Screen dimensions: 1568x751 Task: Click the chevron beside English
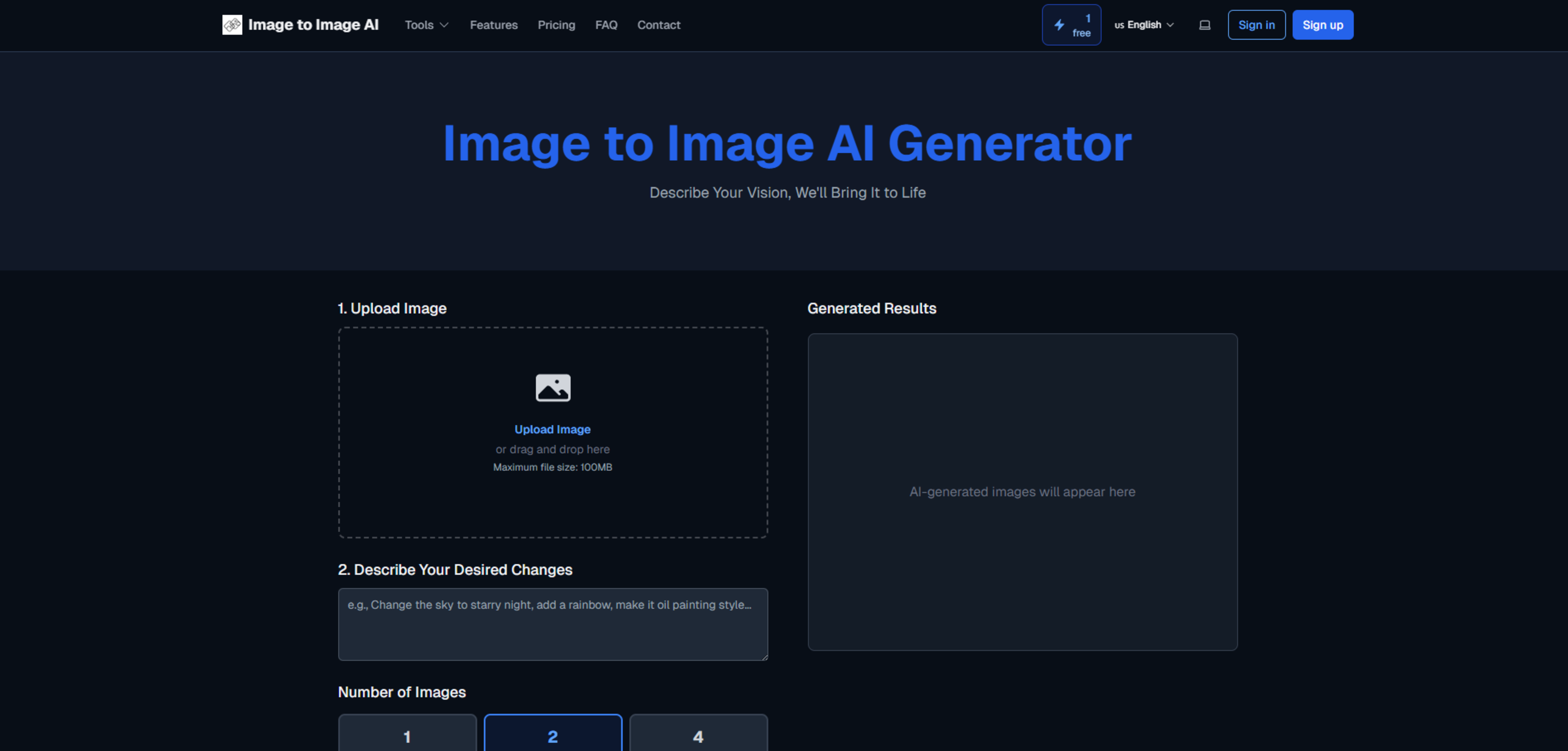[x=1170, y=25]
